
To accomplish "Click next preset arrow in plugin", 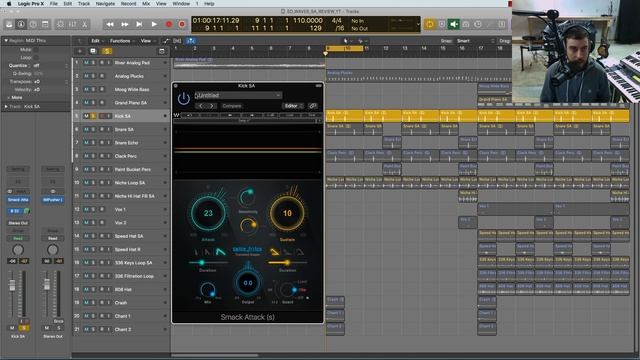I will pyautogui.click(x=211, y=106).
